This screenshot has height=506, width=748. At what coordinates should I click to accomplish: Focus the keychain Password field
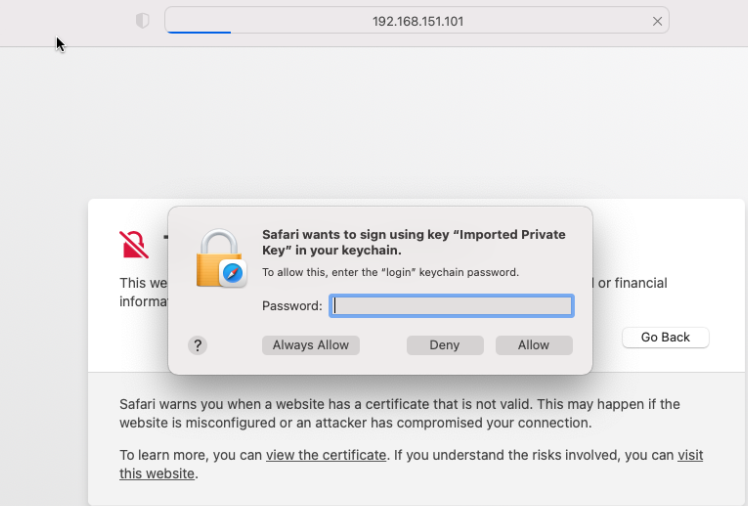tap(451, 306)
